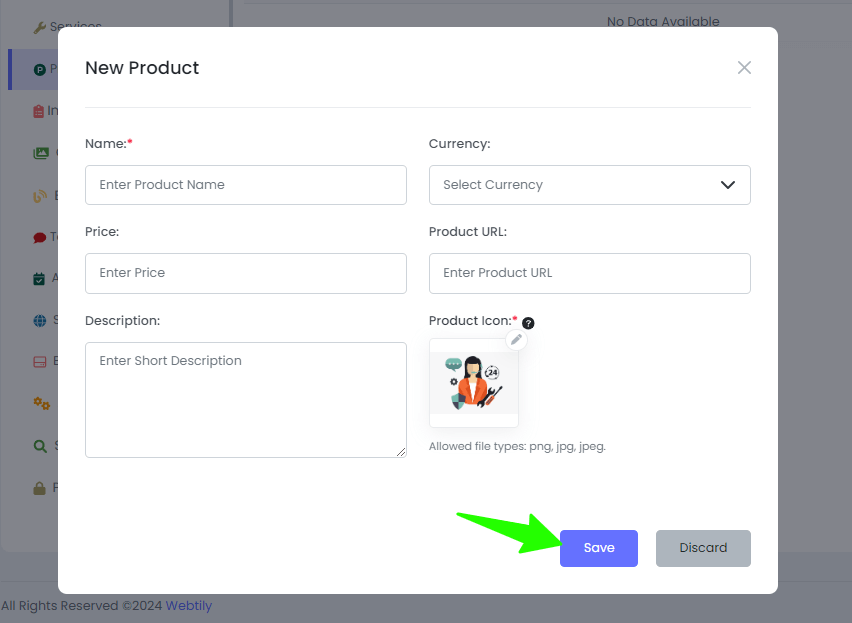The image size is (852, 623).
Task: Click the green gallery images icon in sidebar
Action: (41, 153)
